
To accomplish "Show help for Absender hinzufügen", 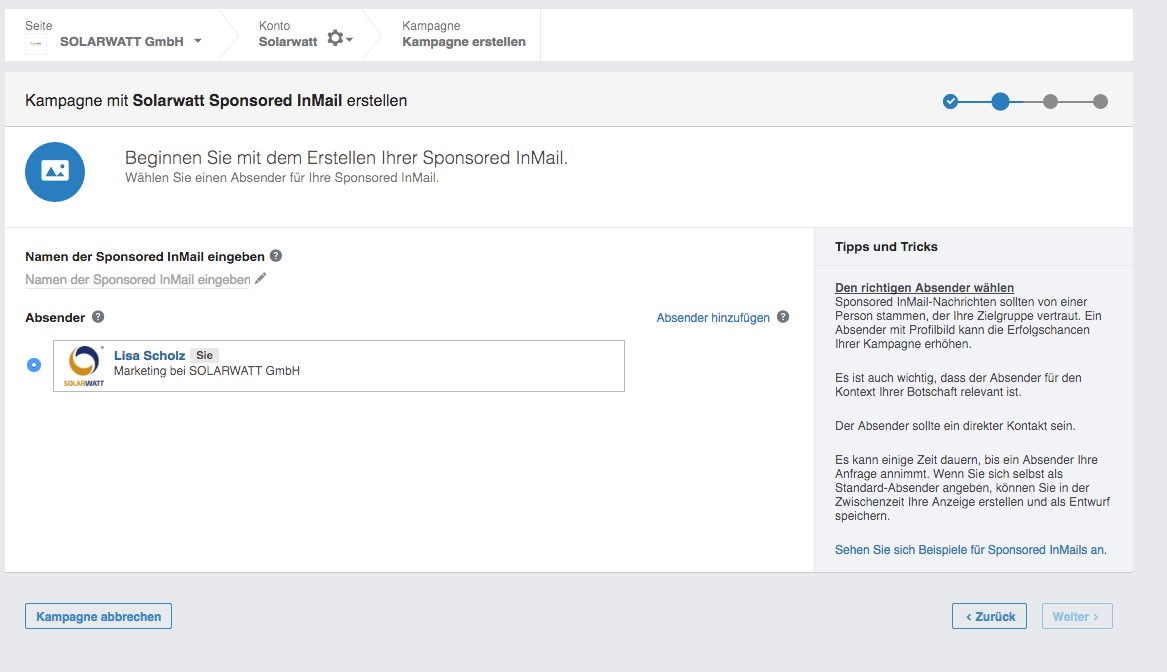I will 783,317.
